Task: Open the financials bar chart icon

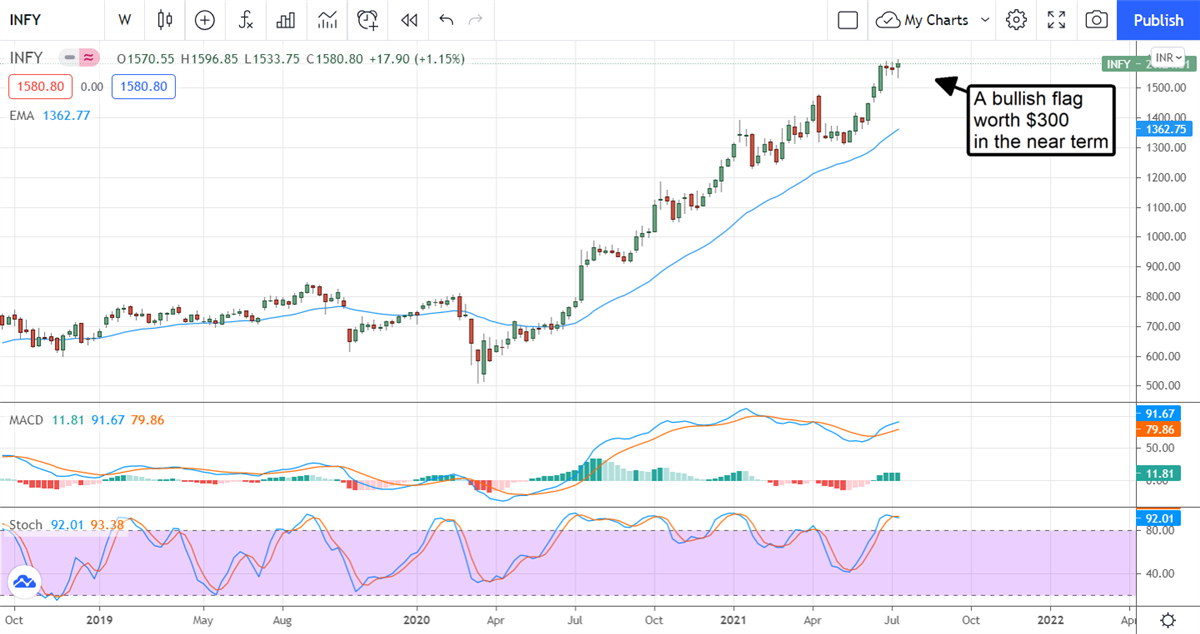Action: [x=286, y=20]
